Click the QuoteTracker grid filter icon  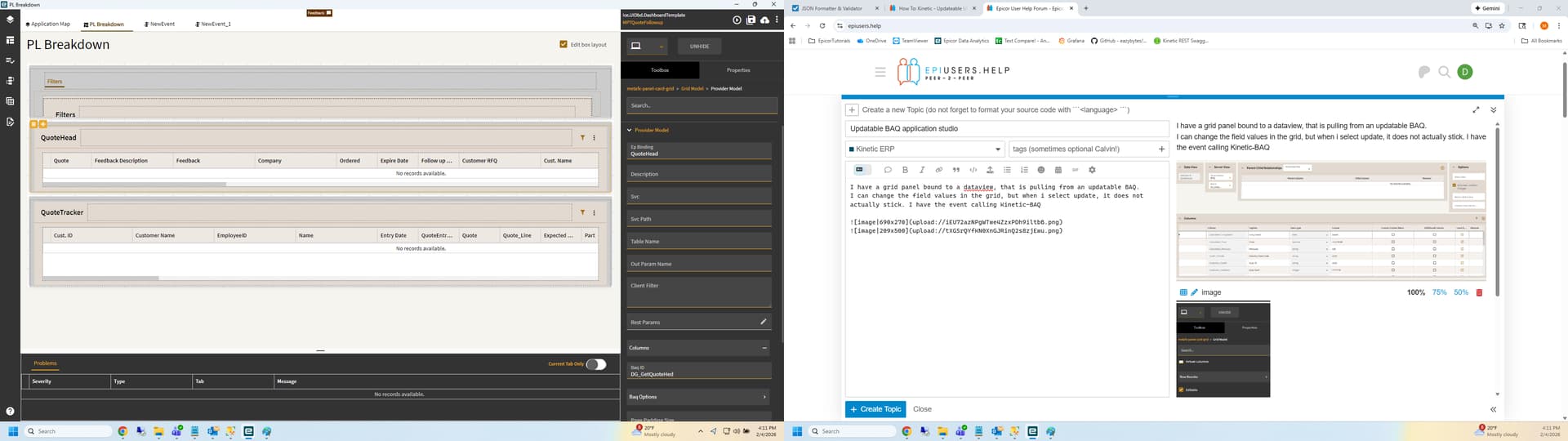[x=582, y=212]
